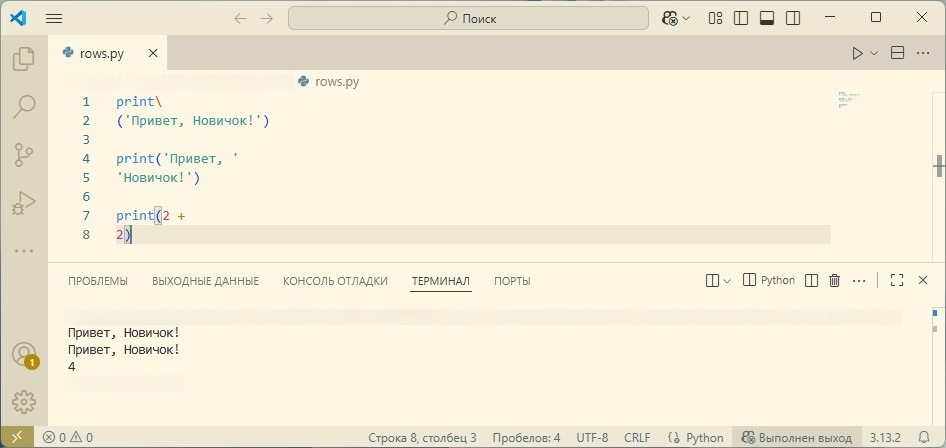This screenshot has width=946, height=448.
Task: Open the Accounts menu
Action: (x=24, y=355)
